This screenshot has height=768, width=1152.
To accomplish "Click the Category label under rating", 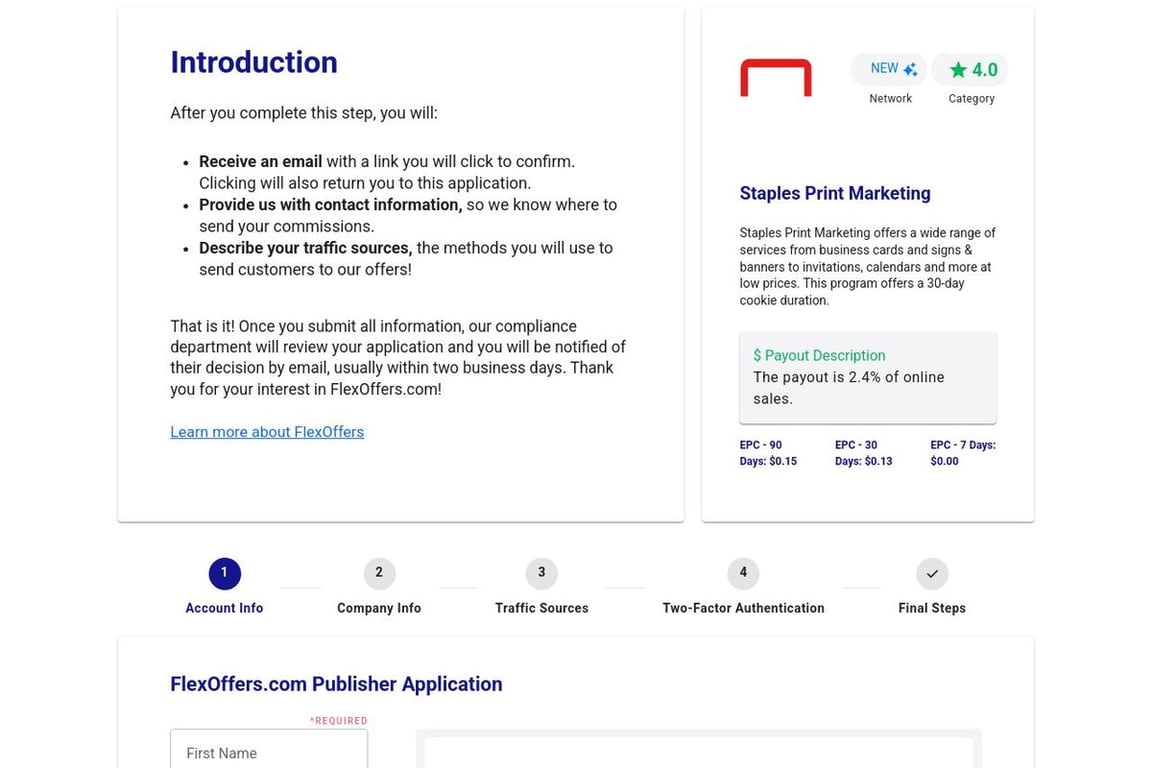I will pyautogui.click(x=971, y=98).
